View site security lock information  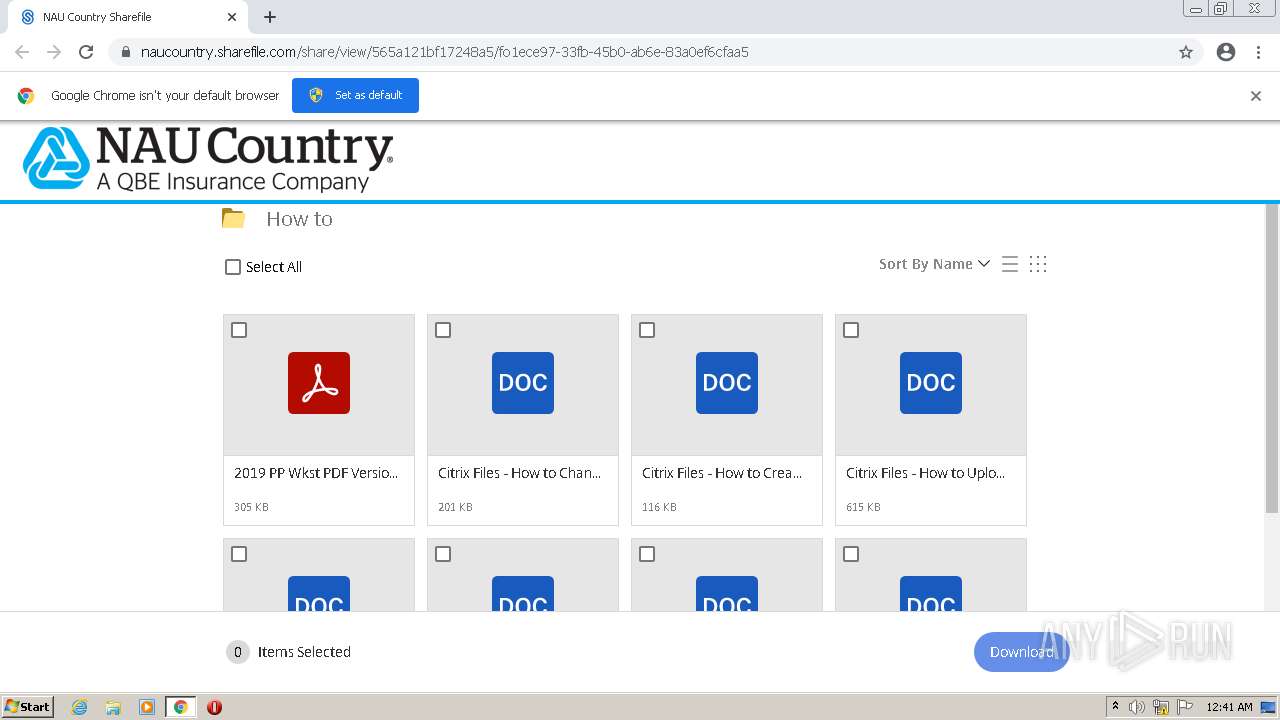[x=125, y=52]
